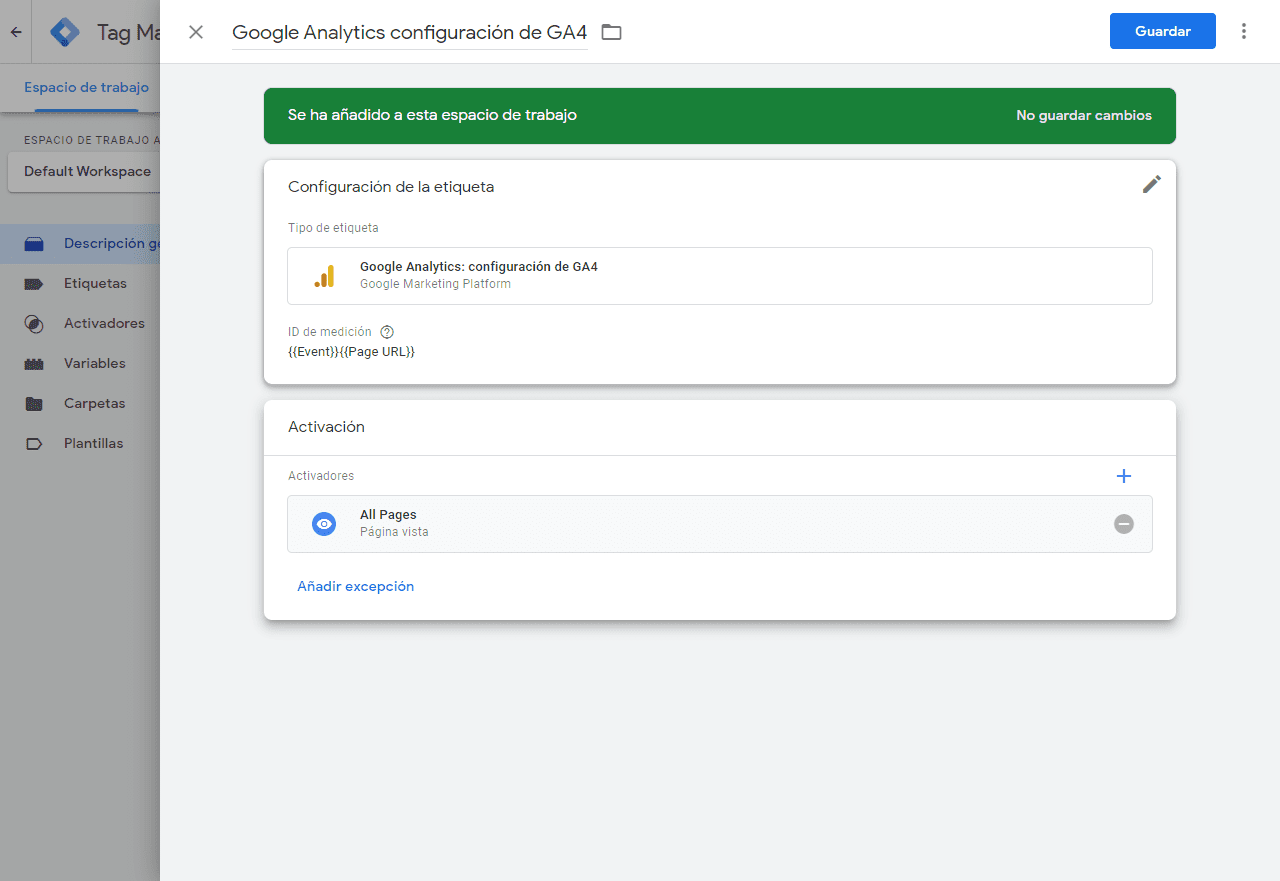The width and height of the screenshot is (1280, 881).
Task: Open the three-dot overflow menu
Action: point(1244,31)
